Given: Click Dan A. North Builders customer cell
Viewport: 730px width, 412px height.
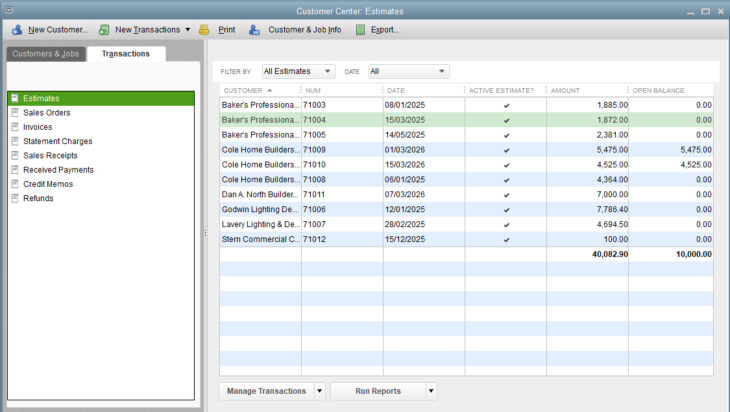Looking at the screenshot, I should click(x=260, y=195).
